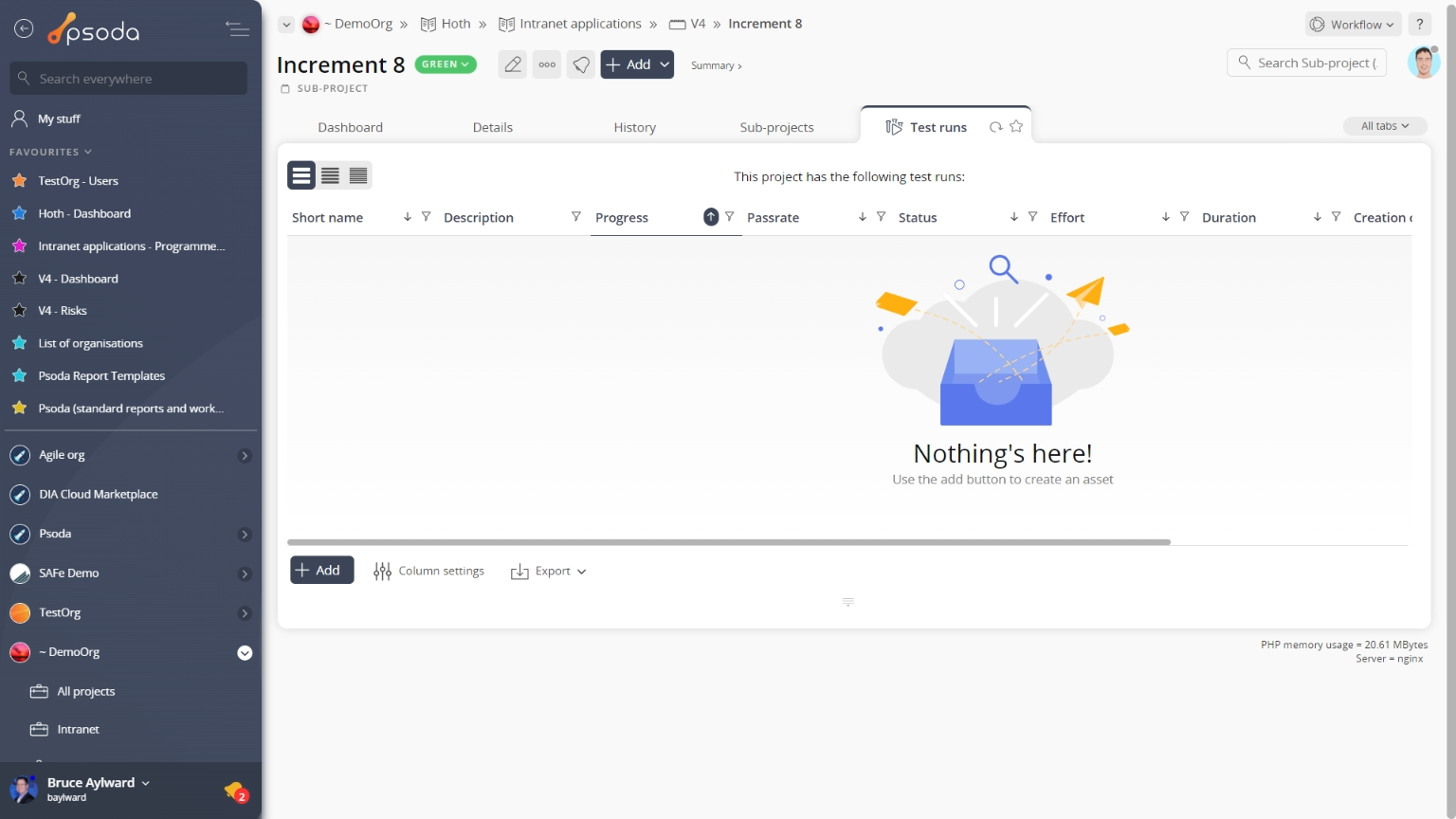Expand SAFe Demo in sidebar
1456x819 pixels.
pos(245,574)
